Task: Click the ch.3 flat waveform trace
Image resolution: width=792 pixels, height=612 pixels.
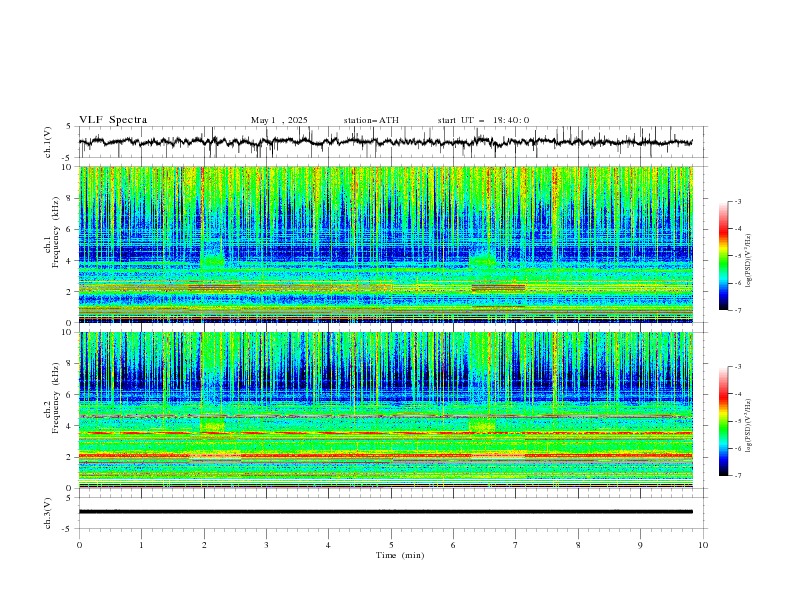Action: tap(385, 512)
